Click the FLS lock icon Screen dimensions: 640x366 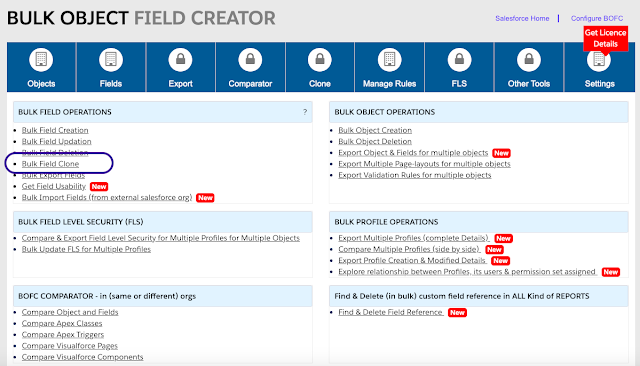coord(459,60)
